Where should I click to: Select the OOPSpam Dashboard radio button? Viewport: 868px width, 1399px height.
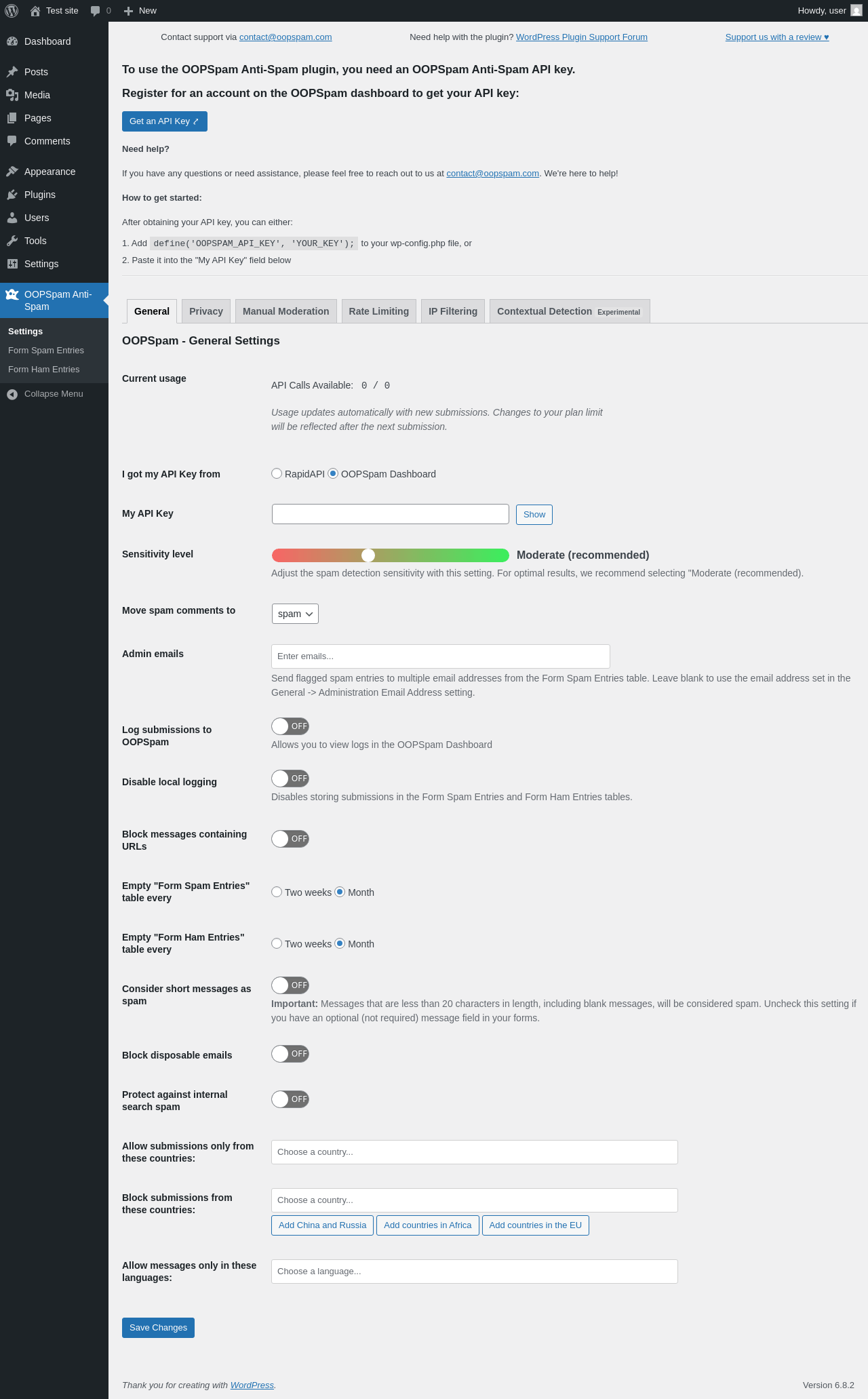[x=333, y=473]
